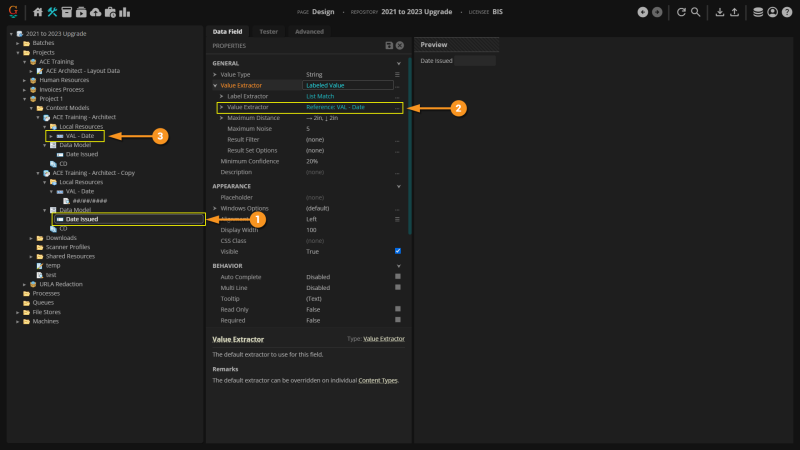Save properties with the disk icon

pos(389,45)
